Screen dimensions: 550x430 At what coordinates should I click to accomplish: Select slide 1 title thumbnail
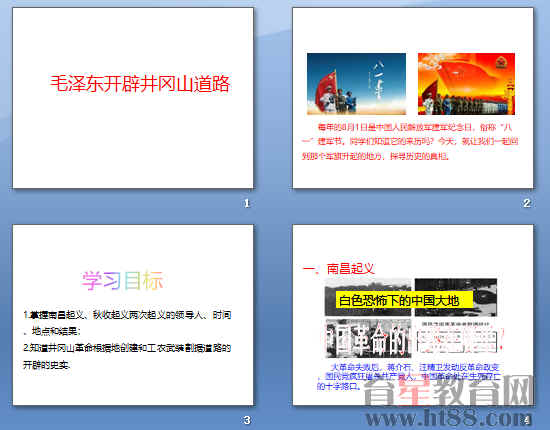click(x=133, y=98)
